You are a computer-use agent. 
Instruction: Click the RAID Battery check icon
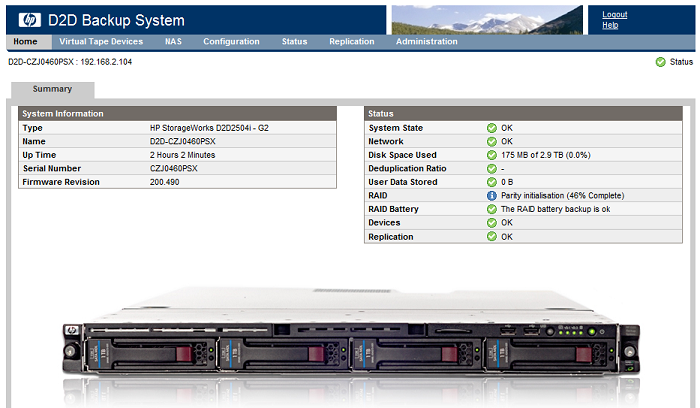click(x=492, y=209)
